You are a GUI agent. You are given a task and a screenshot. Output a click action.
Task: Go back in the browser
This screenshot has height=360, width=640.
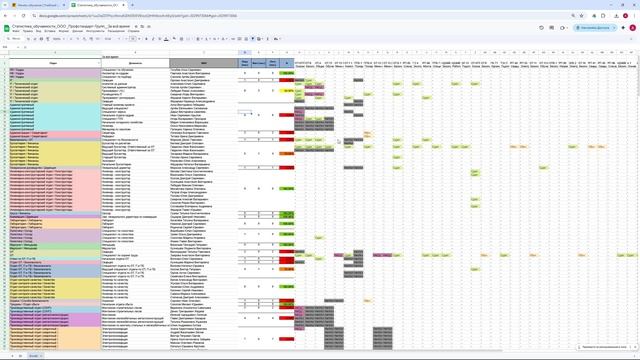tap(5, 16)
